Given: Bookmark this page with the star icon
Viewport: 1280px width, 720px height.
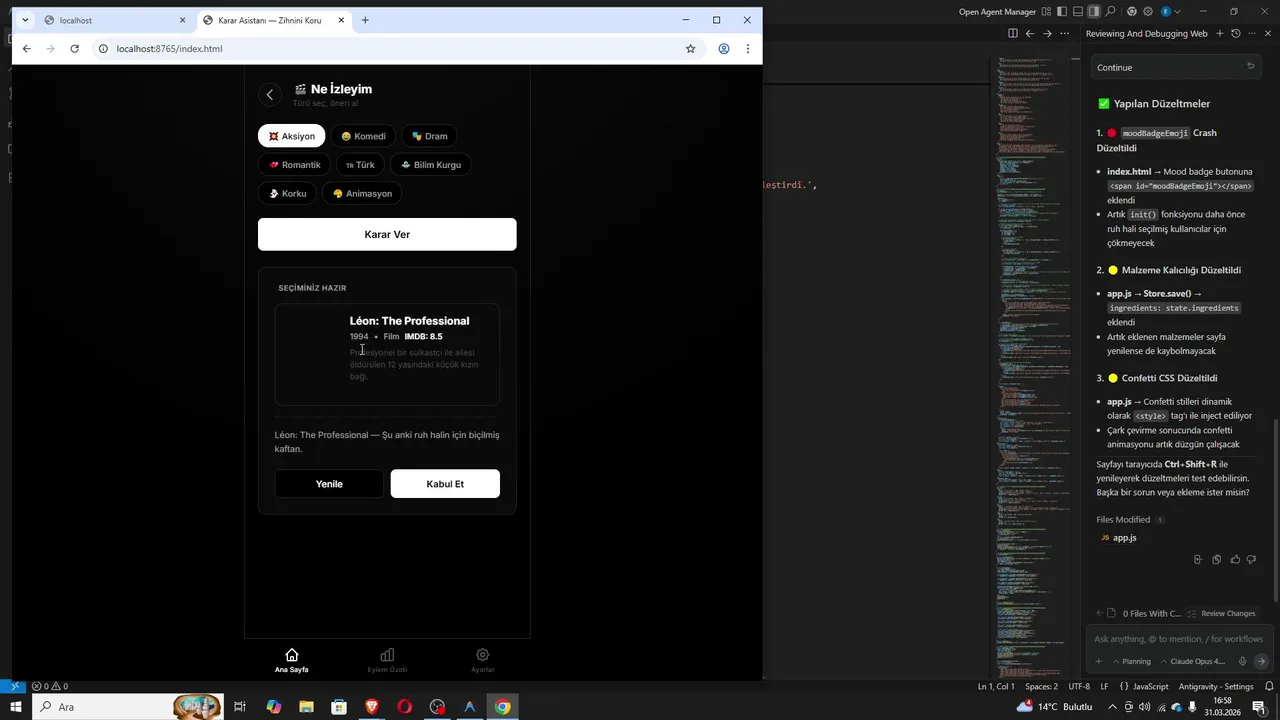Looking at the screenshot, I should coord(690,48).
